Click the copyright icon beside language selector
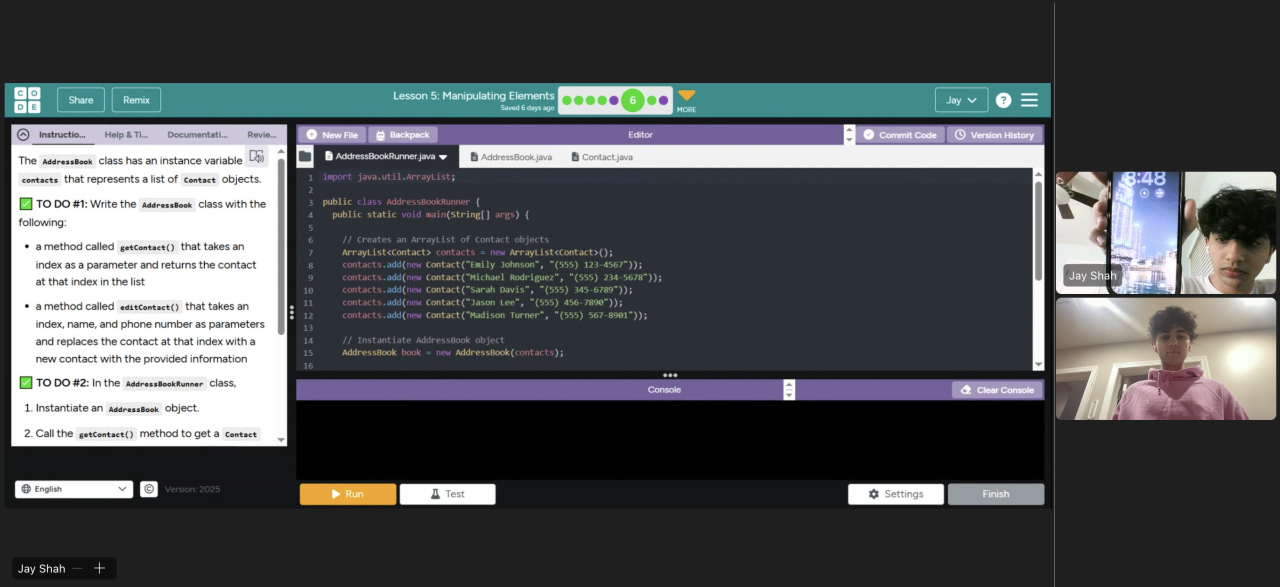The height and width of the screenshot is (587, 1280). click(149, 489)
